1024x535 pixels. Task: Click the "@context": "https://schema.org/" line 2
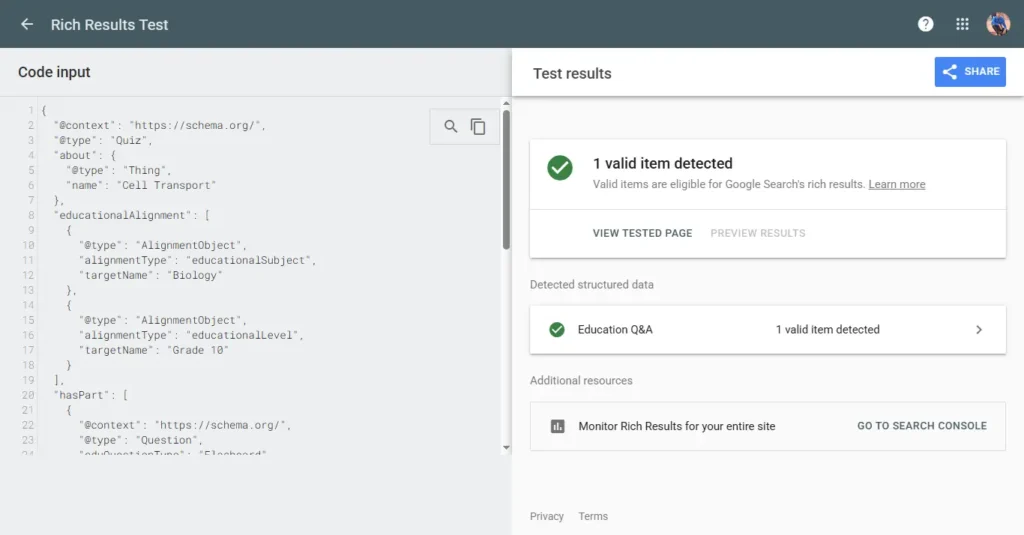pyautogui.click(x=159, y=125)
